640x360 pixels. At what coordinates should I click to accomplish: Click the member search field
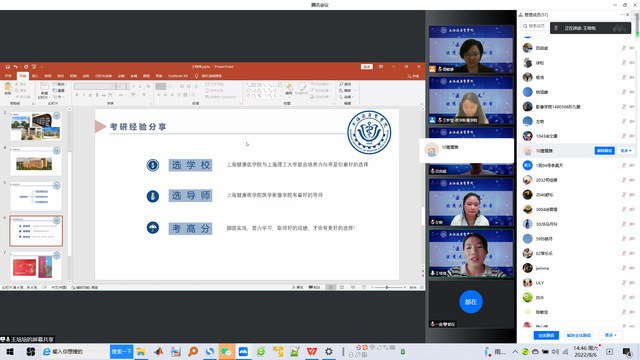tap(535, 26)
